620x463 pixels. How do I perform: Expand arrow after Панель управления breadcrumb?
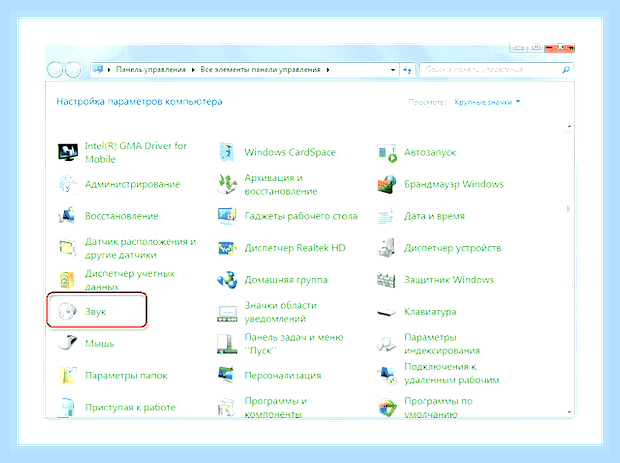tap(193, 70)
